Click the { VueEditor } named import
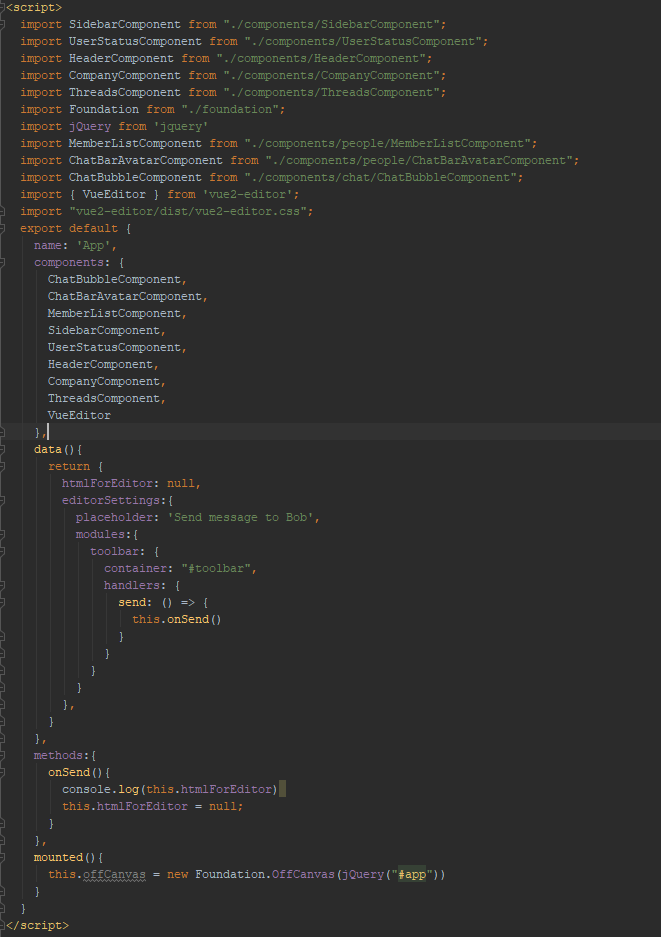The height and width of the screenshot is (937, 661). pos(115,194)
